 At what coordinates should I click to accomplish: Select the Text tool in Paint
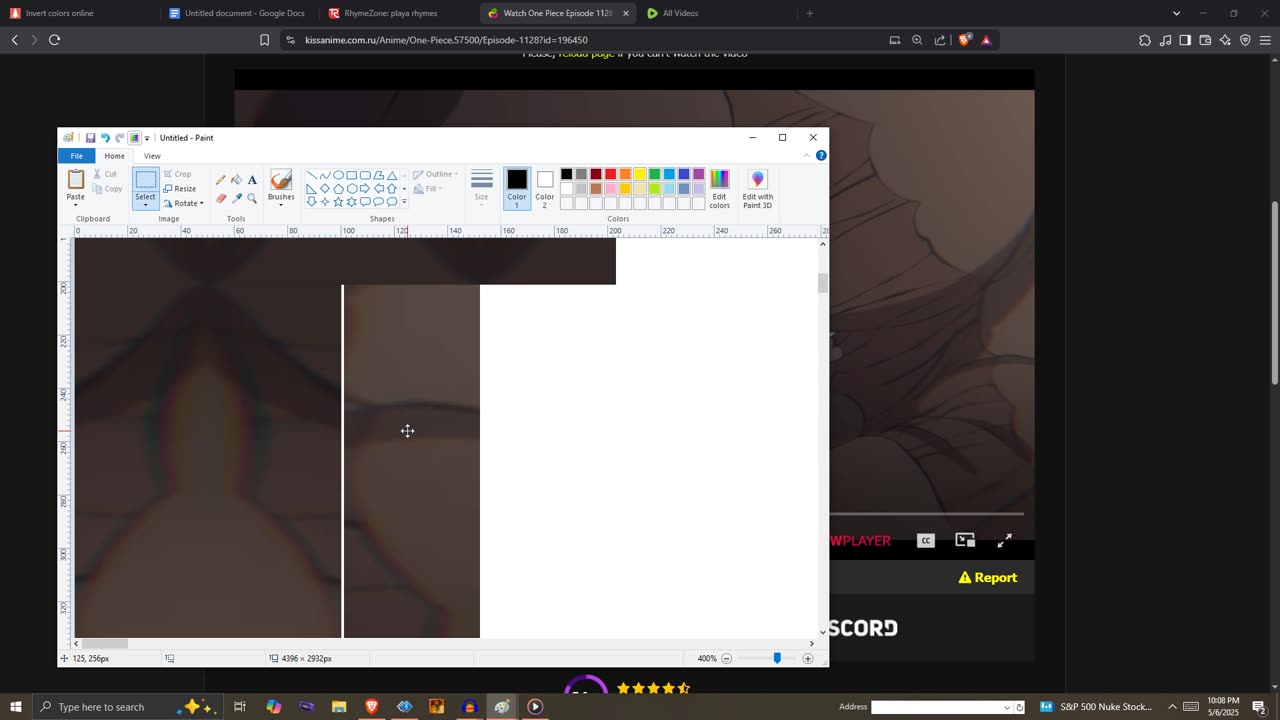click(x=252, y=180)
